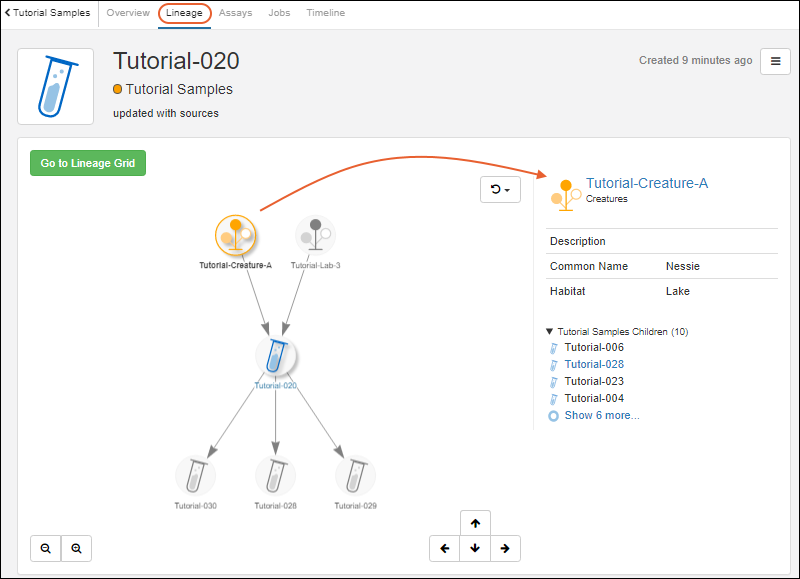Click Show 6 more link
The height and width of the screenshot is (579, 800).
601,415
